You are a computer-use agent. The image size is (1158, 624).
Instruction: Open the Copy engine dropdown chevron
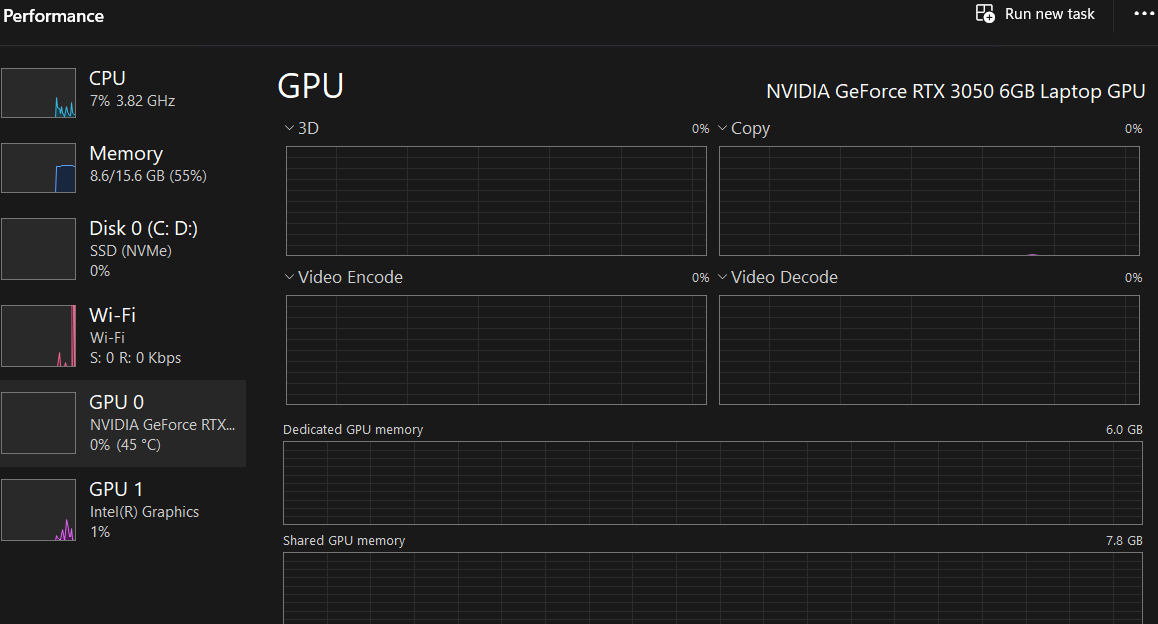tap(722, 128)
